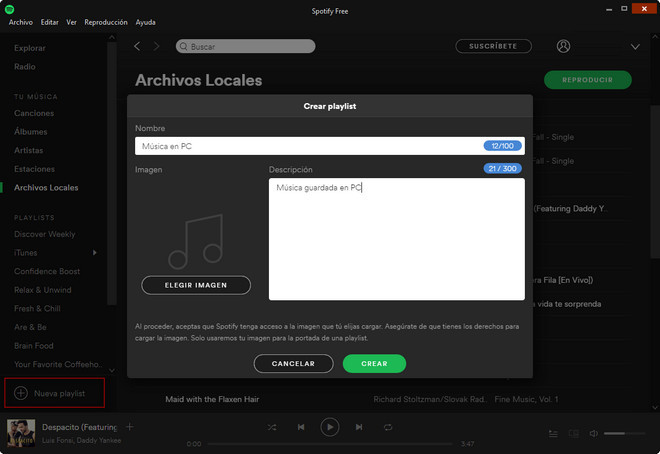Viewport: 660px width, 454px height.
Task: Skip to the previous track
Action: click(x=301, y=427)
